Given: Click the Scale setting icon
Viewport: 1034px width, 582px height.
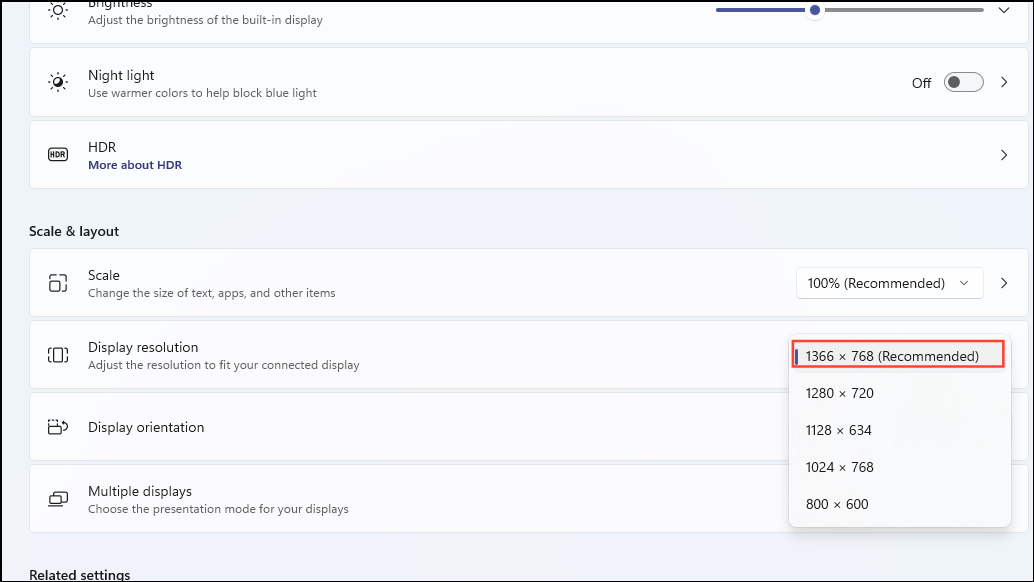Looking at the screenshot, I should click(57, 282).
